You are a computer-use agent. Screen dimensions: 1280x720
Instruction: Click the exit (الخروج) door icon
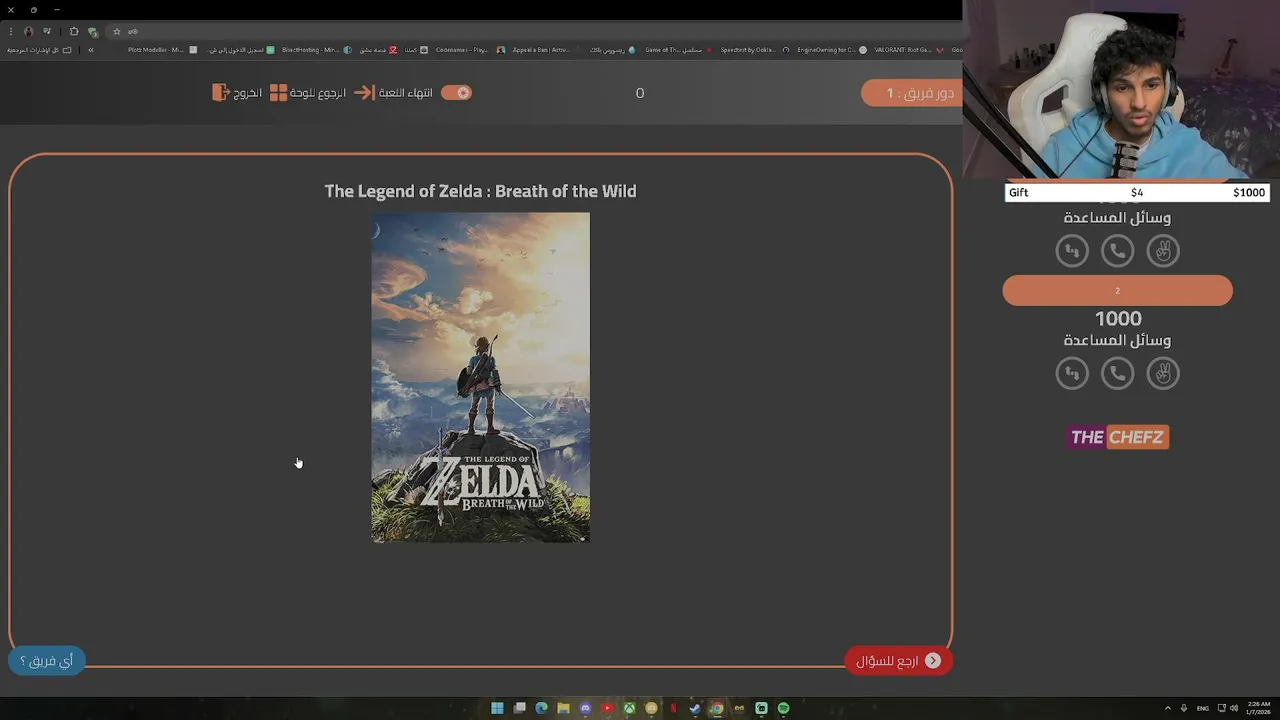pos(221,92)
